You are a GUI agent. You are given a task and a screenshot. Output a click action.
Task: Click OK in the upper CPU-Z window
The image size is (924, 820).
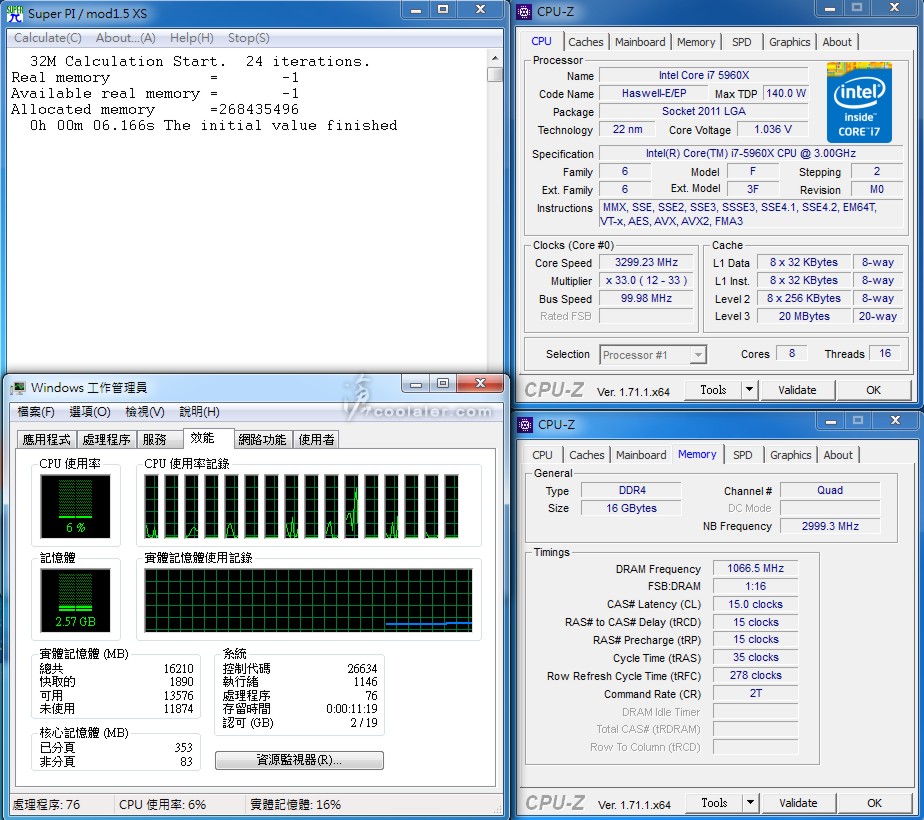click(x=873, y=389)
